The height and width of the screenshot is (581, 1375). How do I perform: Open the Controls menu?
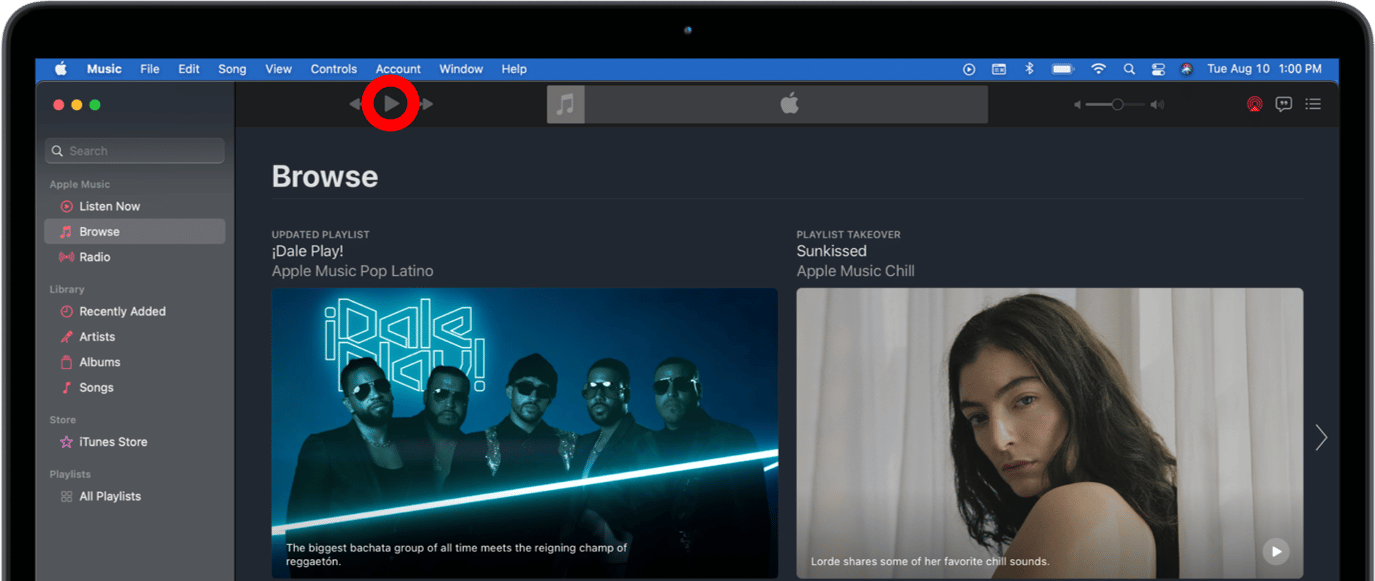point(334,69)
